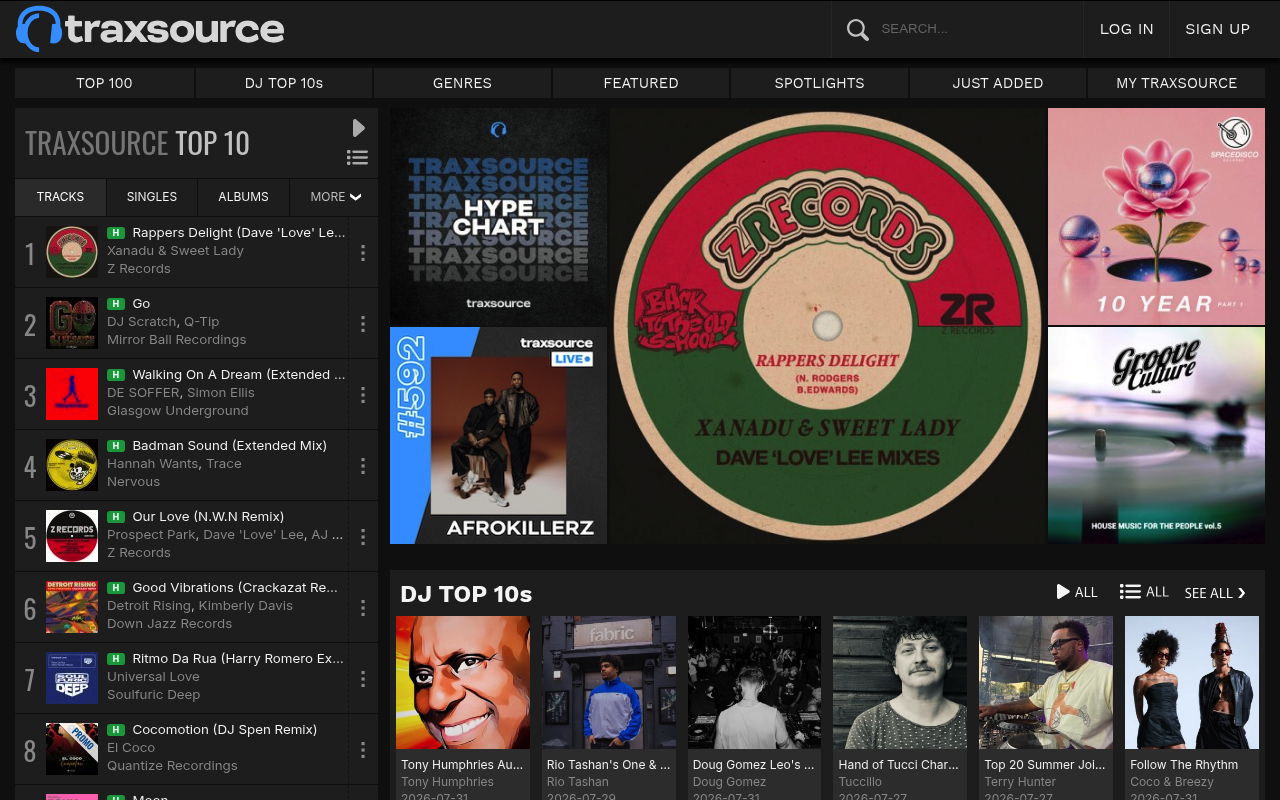The height and width of the screenshot is (800, 1280).
Task: Click the SIGN UP button
Action: [1218, 29]
